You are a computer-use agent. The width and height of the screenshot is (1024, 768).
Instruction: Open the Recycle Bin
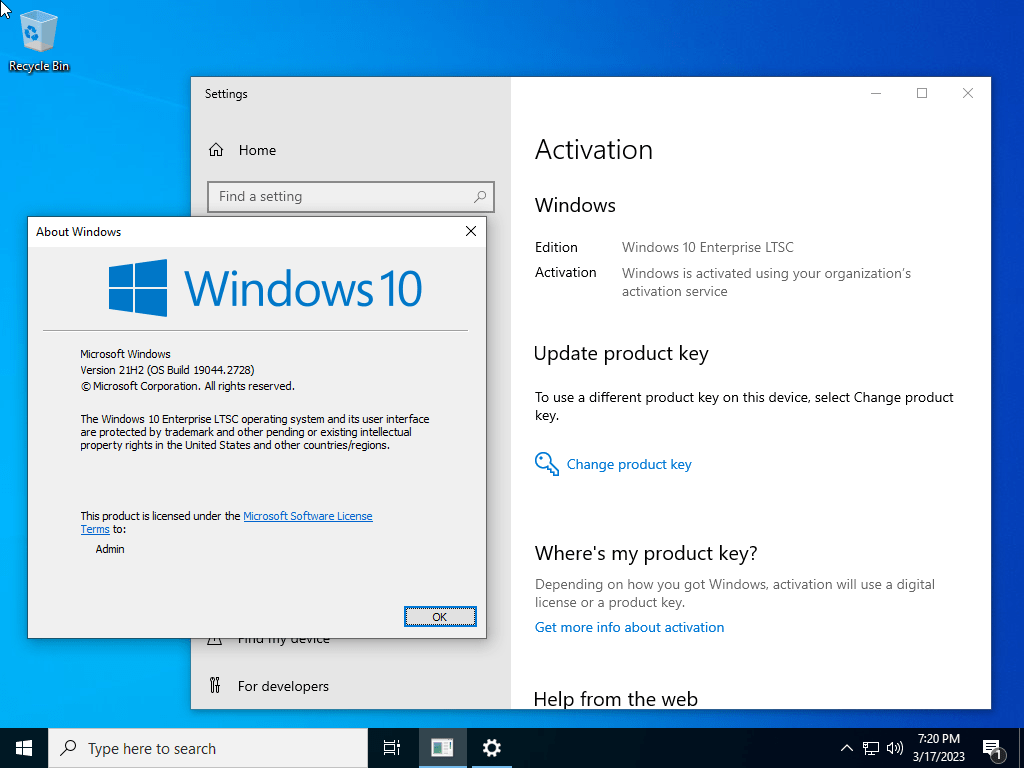point(38,30)
